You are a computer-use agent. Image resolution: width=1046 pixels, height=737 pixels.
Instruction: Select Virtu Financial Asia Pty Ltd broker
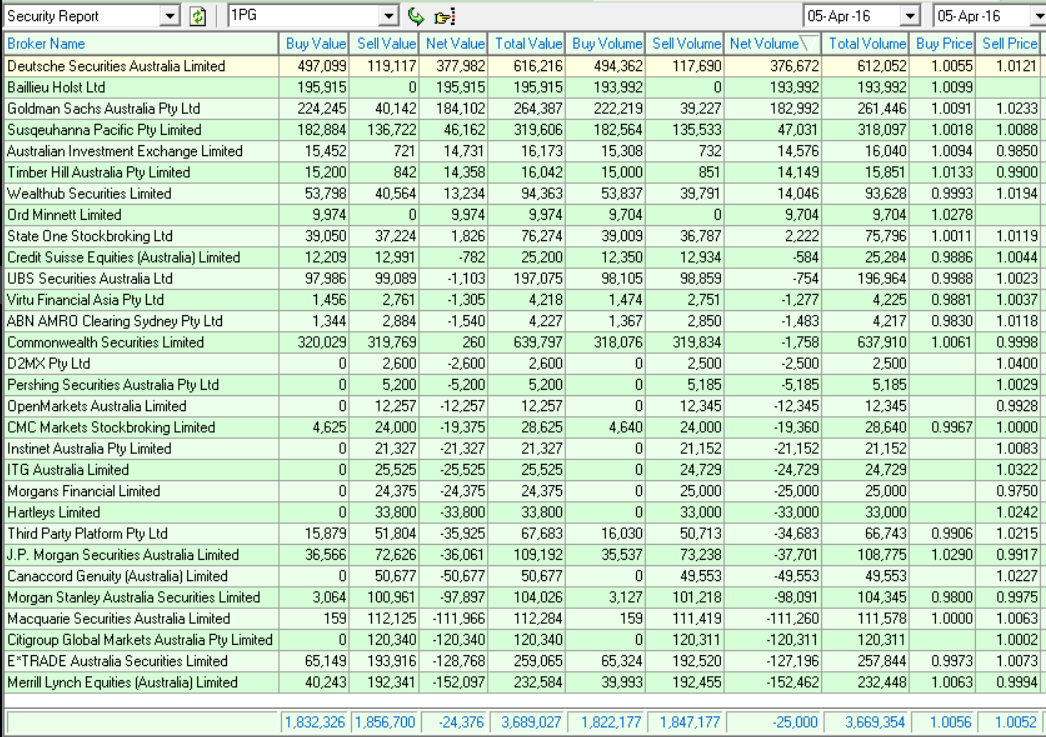pyautogui.click(x=85, y=301)
